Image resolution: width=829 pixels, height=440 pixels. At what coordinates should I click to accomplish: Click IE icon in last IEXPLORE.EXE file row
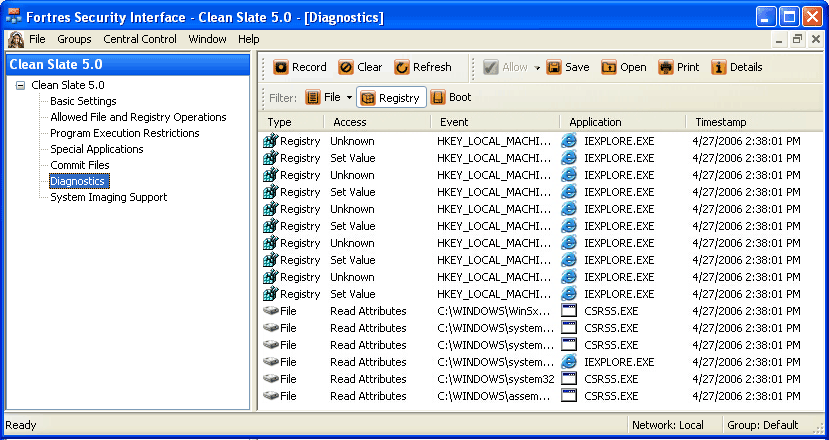click(x=568, y=362)
